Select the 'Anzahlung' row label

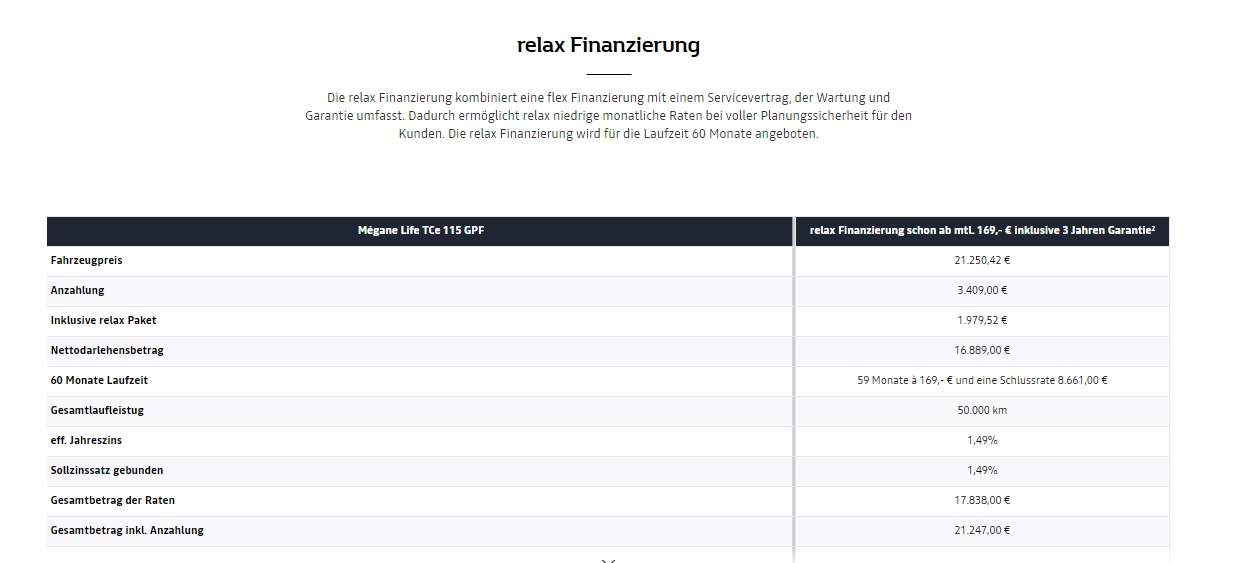tap(78, 291)
